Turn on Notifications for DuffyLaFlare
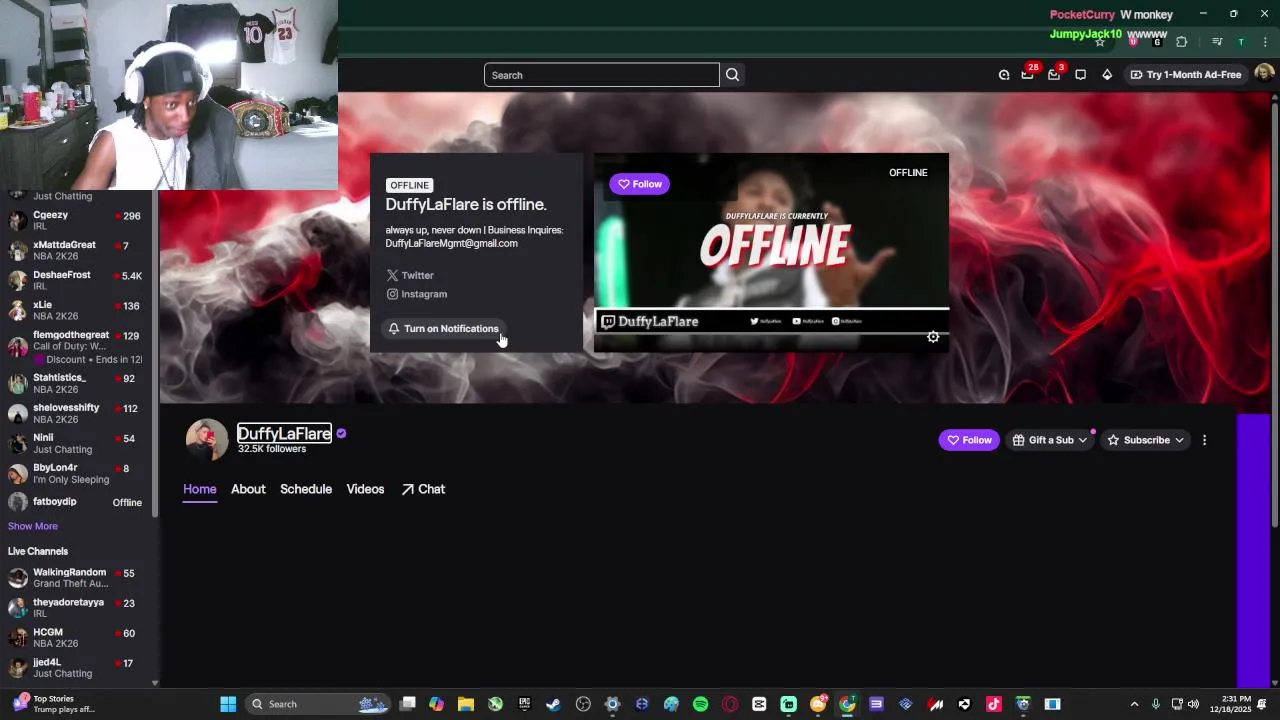This screenshot has width=1280, height=720. click(443, 329)
